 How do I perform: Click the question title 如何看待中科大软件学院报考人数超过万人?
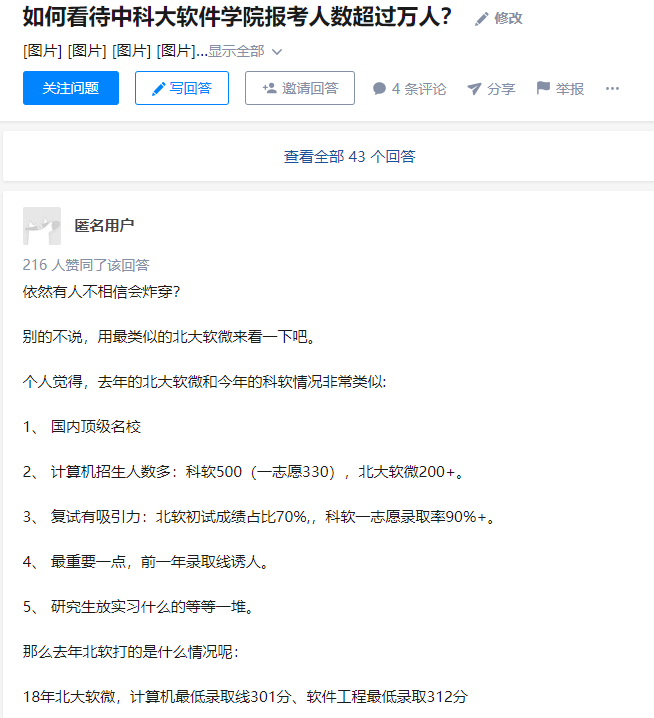point(237,17)
